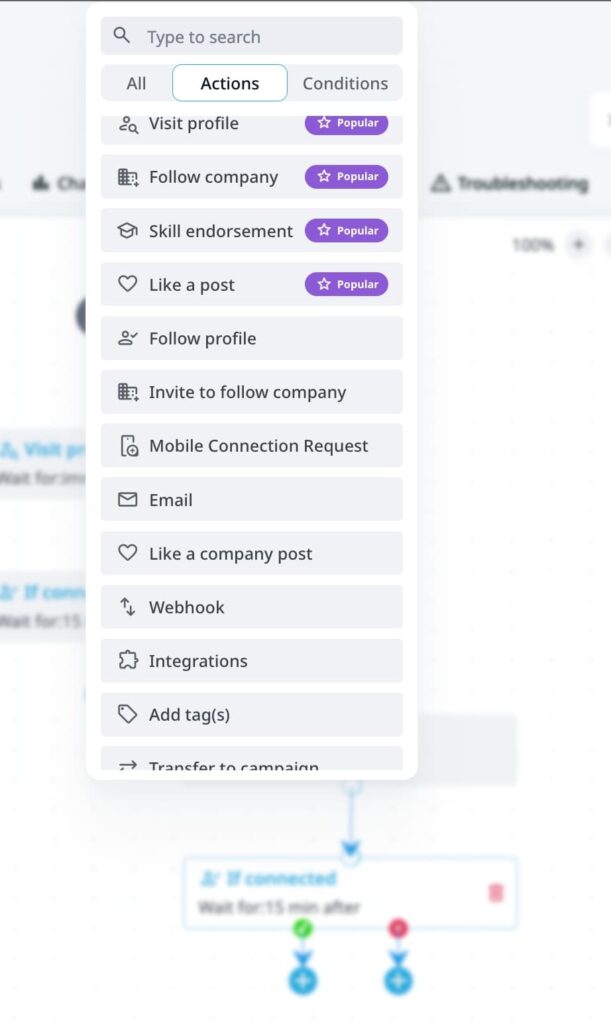
Task: Choose the Skill endorsement graduation cap icon
Action: (x=128, y=230)
